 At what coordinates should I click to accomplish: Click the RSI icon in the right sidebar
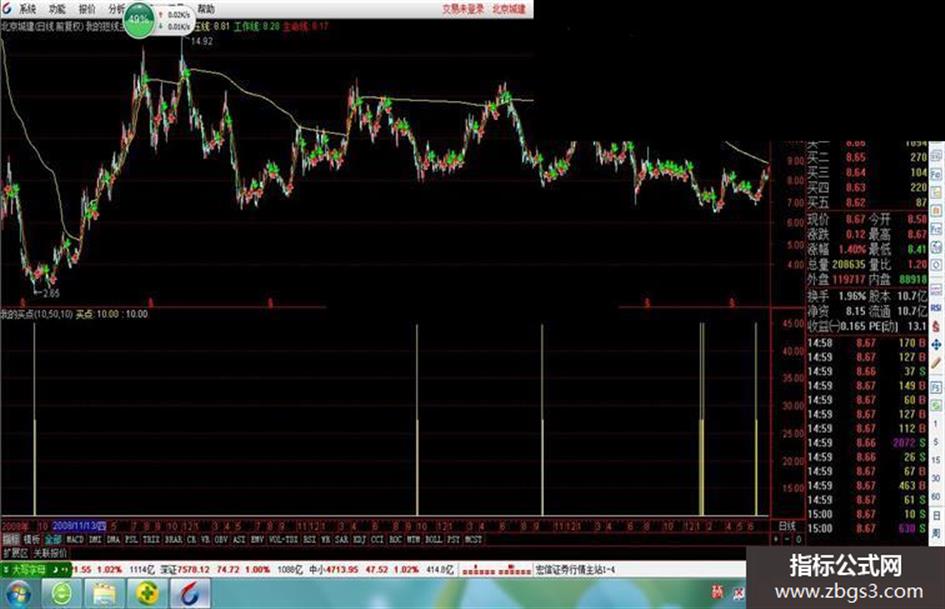[x=937, y=308]
